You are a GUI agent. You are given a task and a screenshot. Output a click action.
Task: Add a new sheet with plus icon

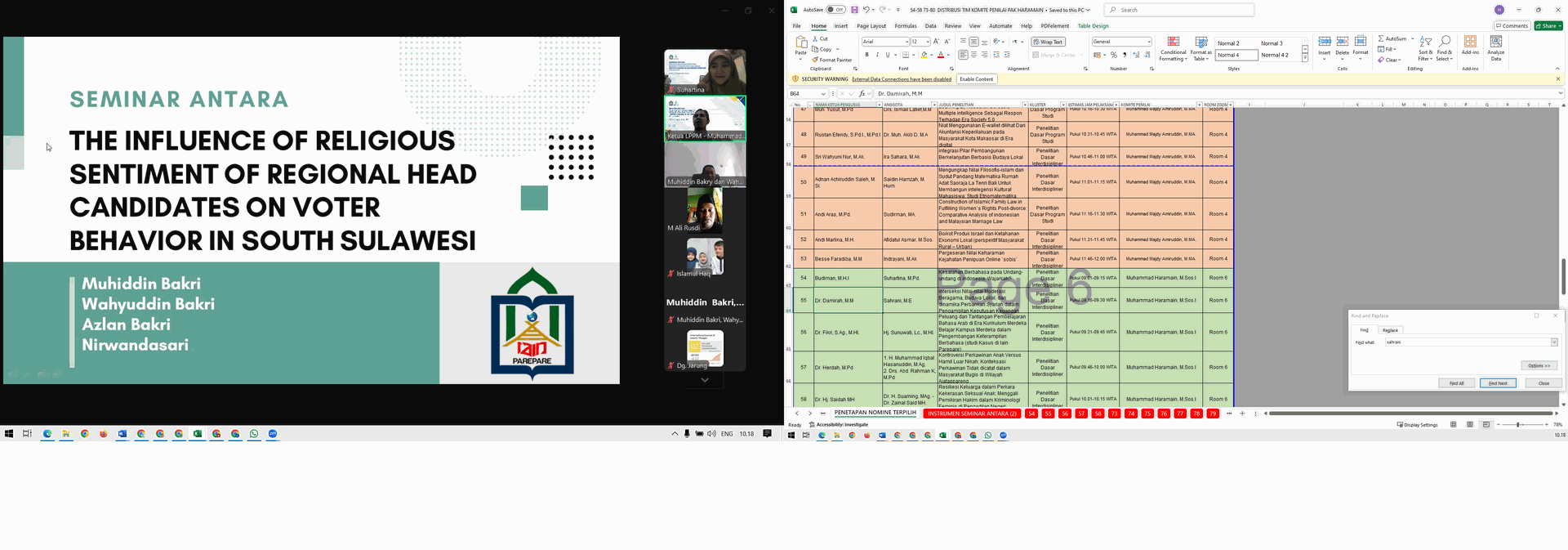[x=1242, y=414]
